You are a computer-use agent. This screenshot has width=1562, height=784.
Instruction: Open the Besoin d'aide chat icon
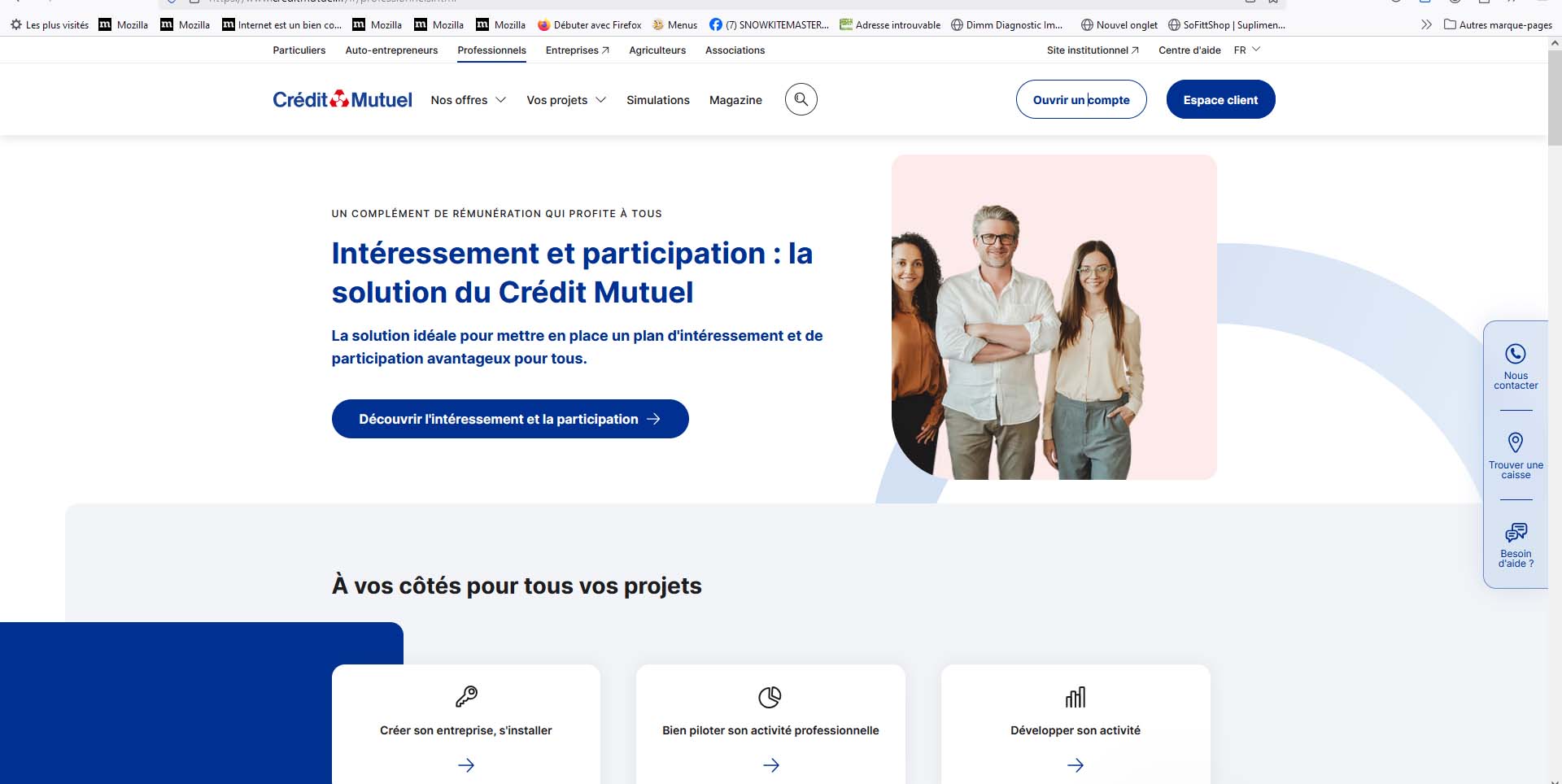(1516, 532)
